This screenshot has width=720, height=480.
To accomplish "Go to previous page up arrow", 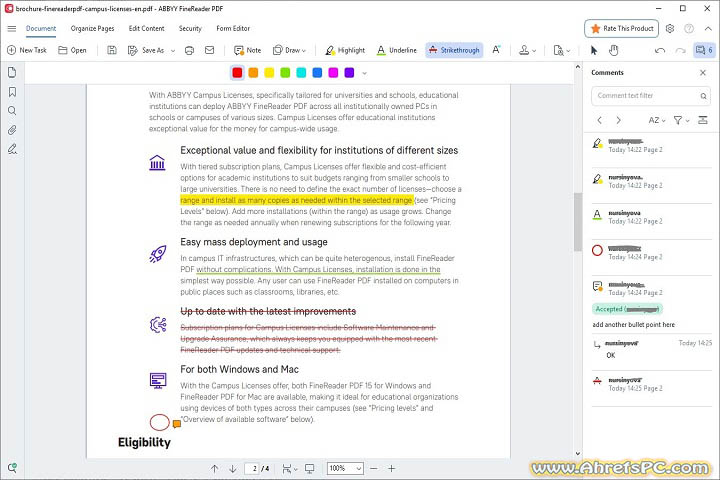I will pyautogui.click(x=214, y=469).
